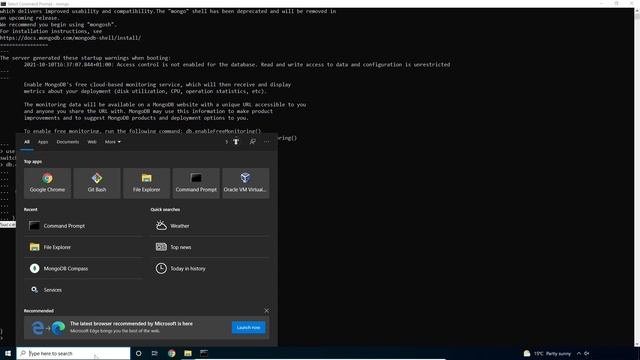Open File Explorer on the taskbar
The image size is (640, 360).
pos(188,353)
